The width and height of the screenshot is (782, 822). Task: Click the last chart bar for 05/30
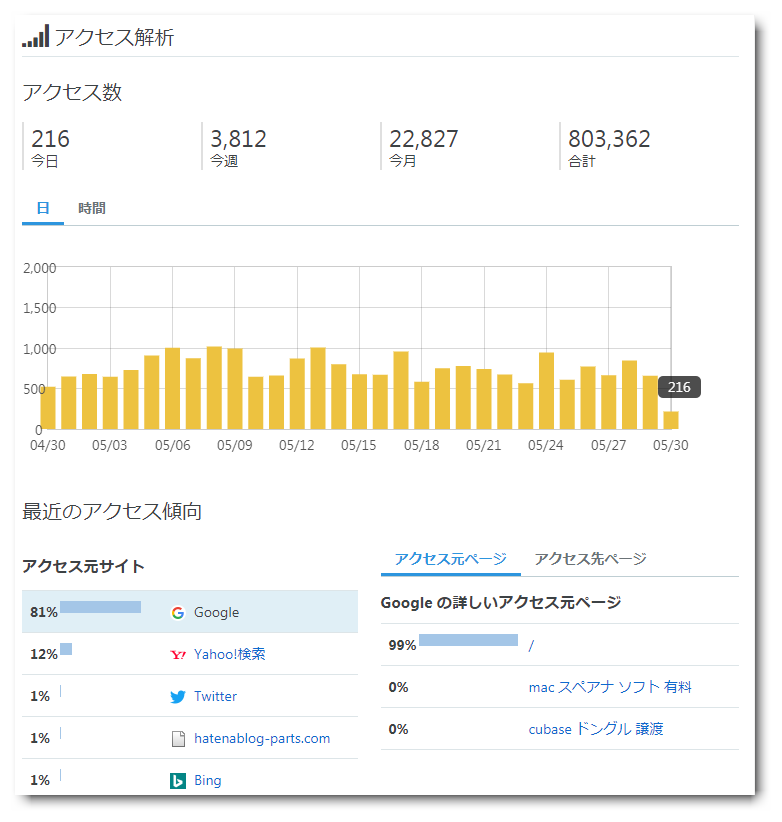click(671, 420)
